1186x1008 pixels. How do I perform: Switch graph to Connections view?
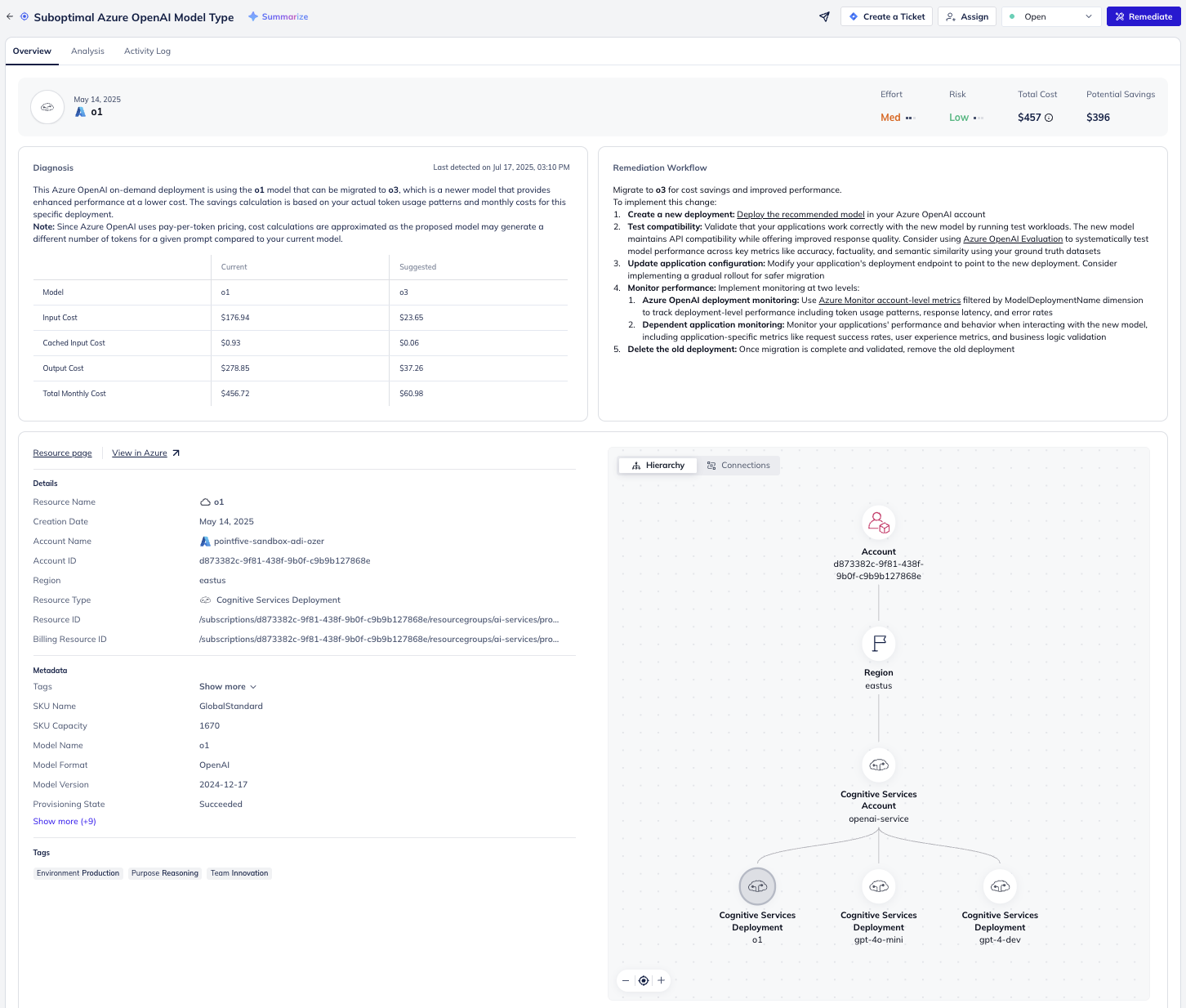(738, 466)
